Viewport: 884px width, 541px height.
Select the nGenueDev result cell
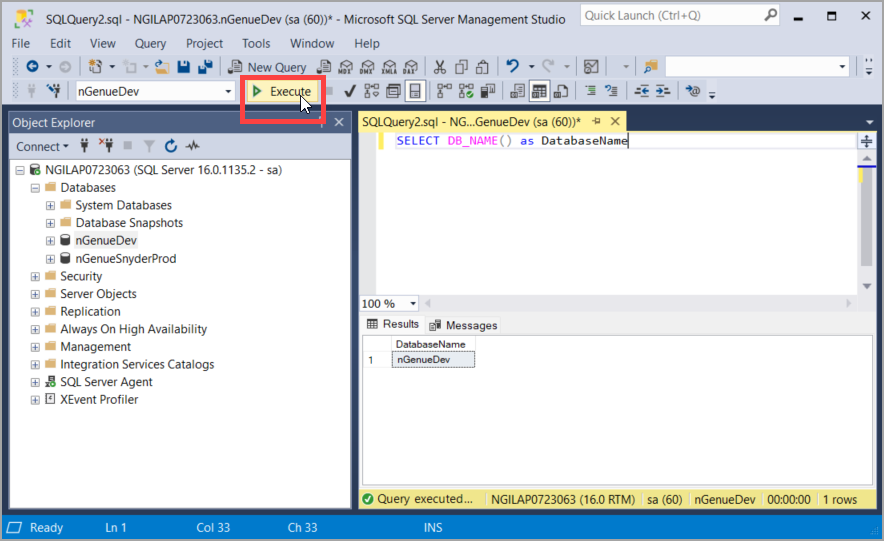[433, 360]
